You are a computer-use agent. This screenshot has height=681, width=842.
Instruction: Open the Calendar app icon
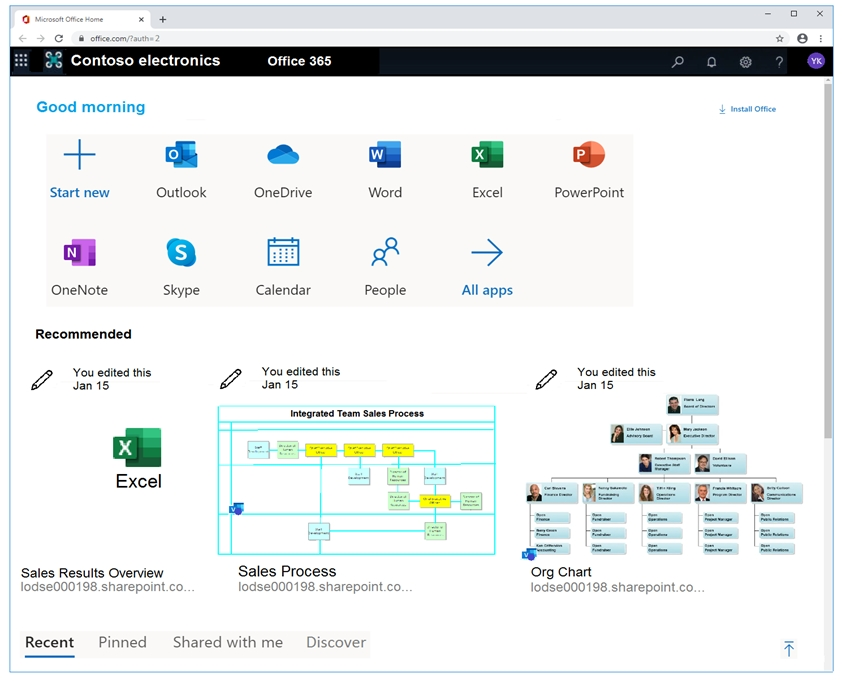283,253
